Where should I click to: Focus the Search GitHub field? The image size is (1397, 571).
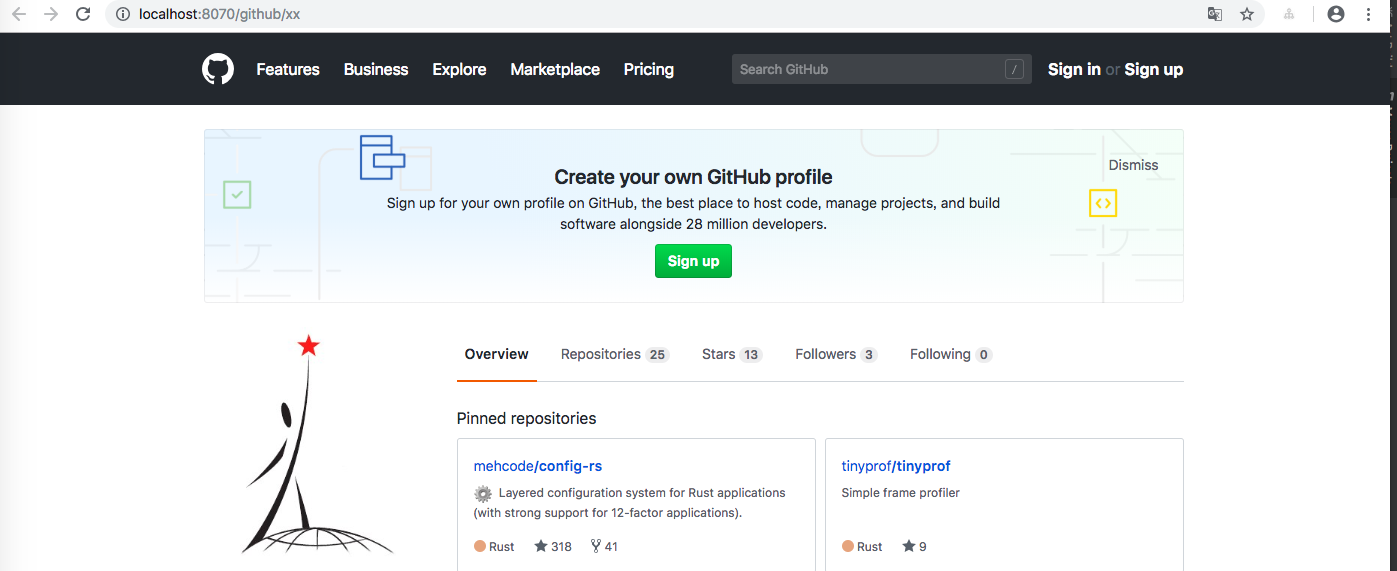(881, 69)
